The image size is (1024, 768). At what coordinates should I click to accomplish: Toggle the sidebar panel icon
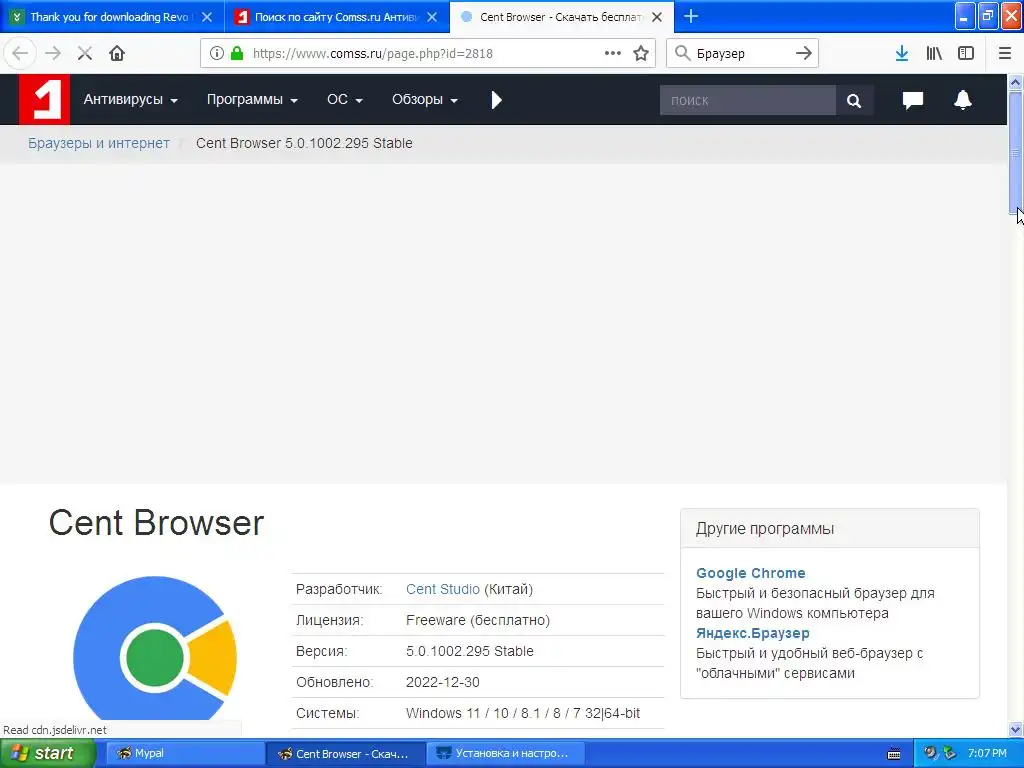tap(966, 54)
